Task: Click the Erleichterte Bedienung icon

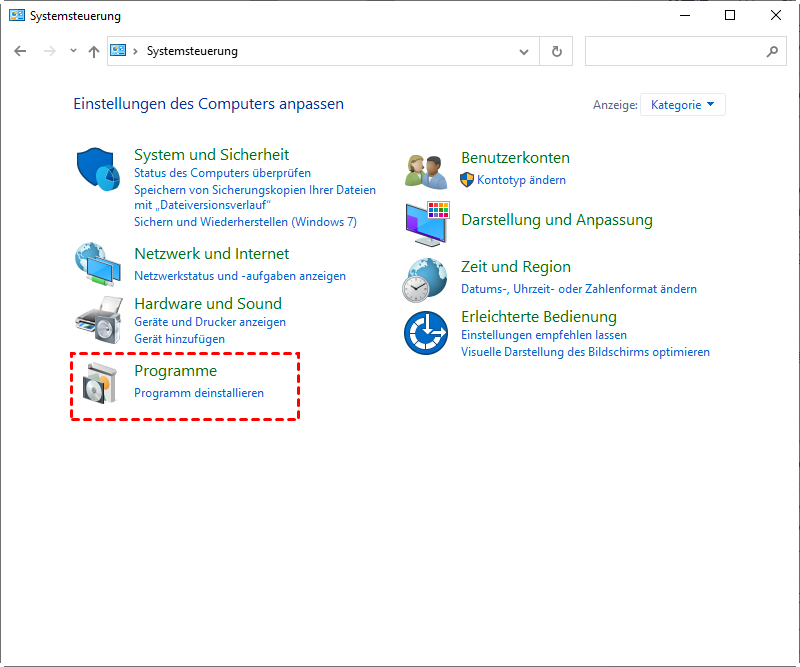Action: tap(425, 333)
